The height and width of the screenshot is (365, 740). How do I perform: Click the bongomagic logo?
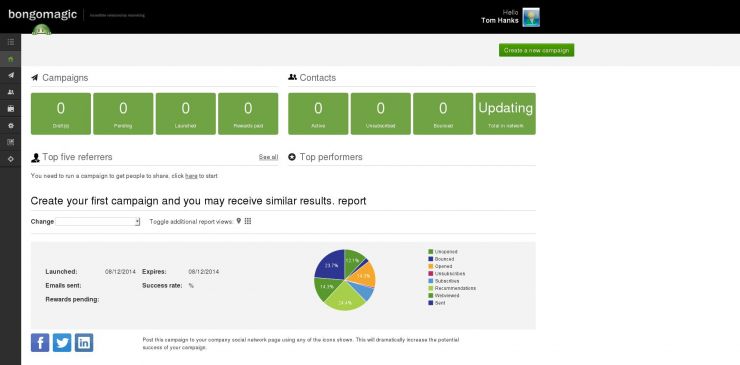point(42,14)
